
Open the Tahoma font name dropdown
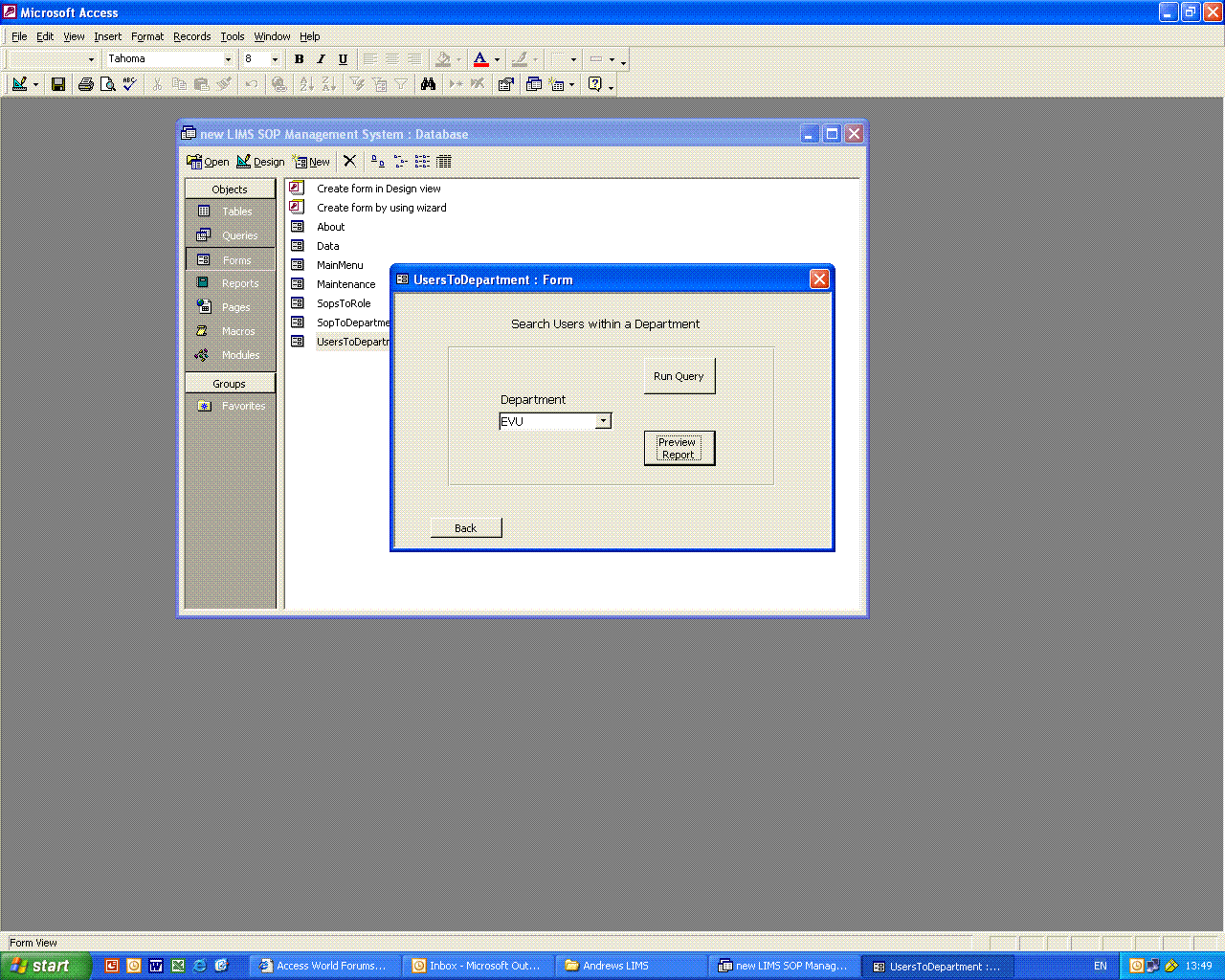click(228, 59)
